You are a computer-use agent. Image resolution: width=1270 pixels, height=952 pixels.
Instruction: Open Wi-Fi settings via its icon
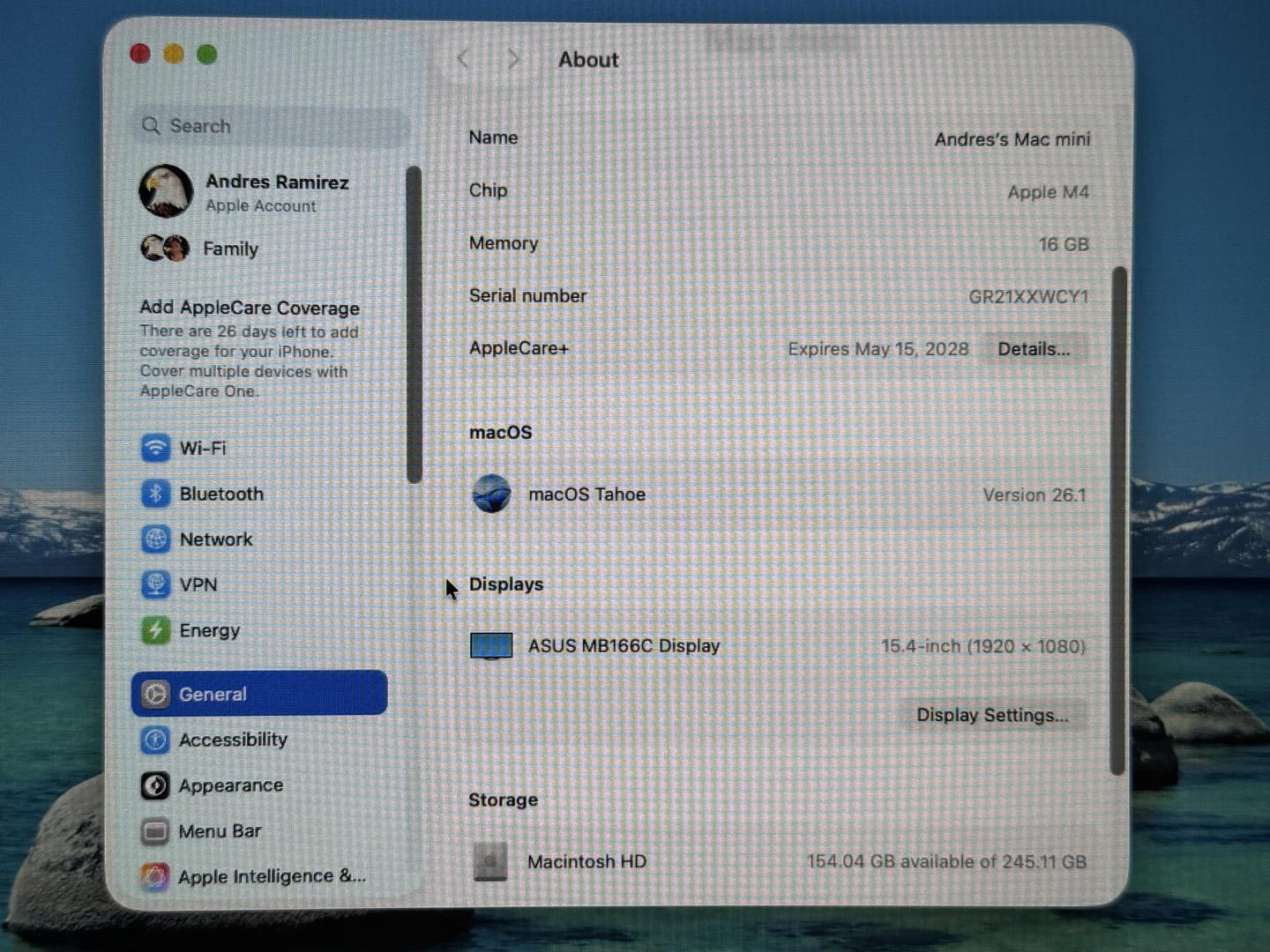[155, 448]
